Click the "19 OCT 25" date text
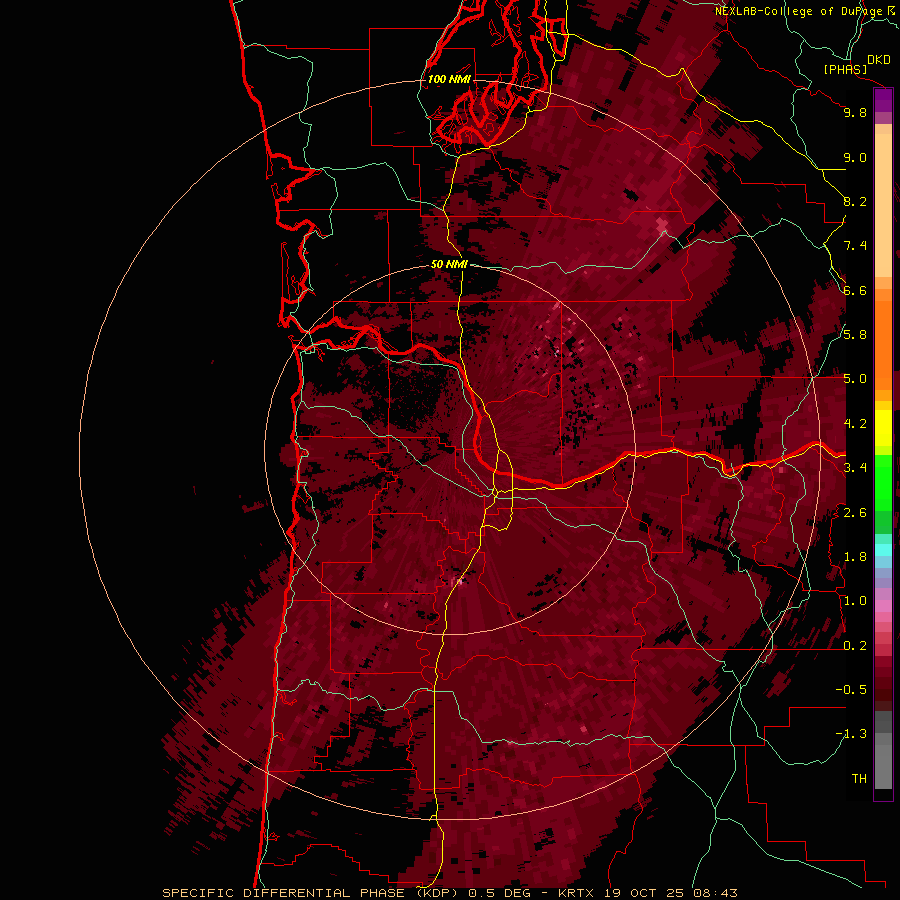This screenshot has width=900, height=900. tap(643, 893)
